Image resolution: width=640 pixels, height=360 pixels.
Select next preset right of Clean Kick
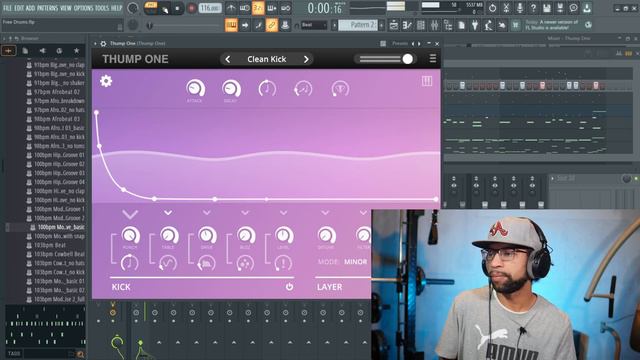point(306,59)
